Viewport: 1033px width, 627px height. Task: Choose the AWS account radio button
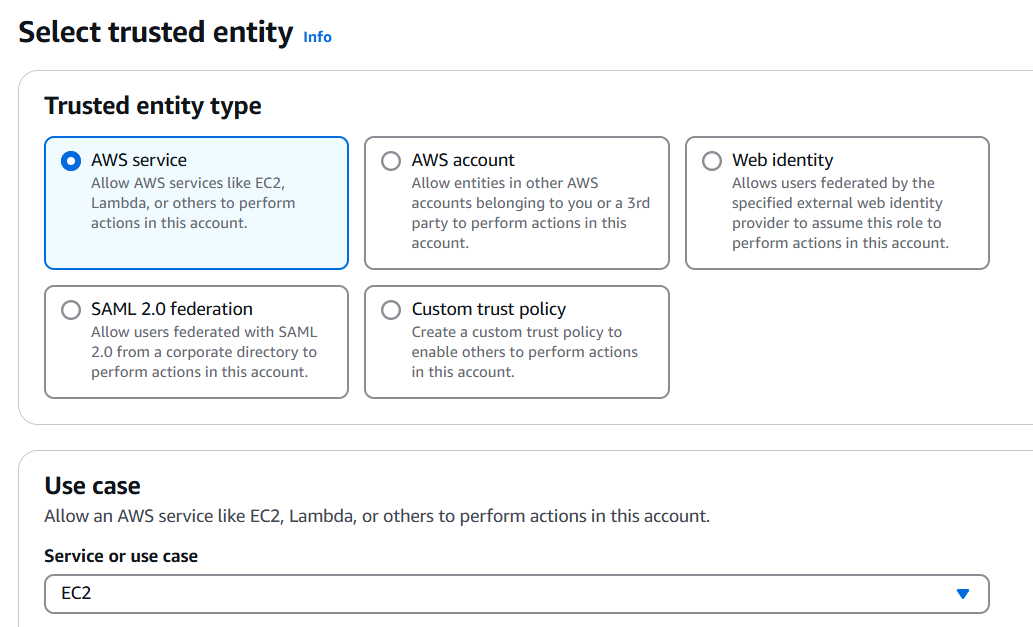pos(391,161)
